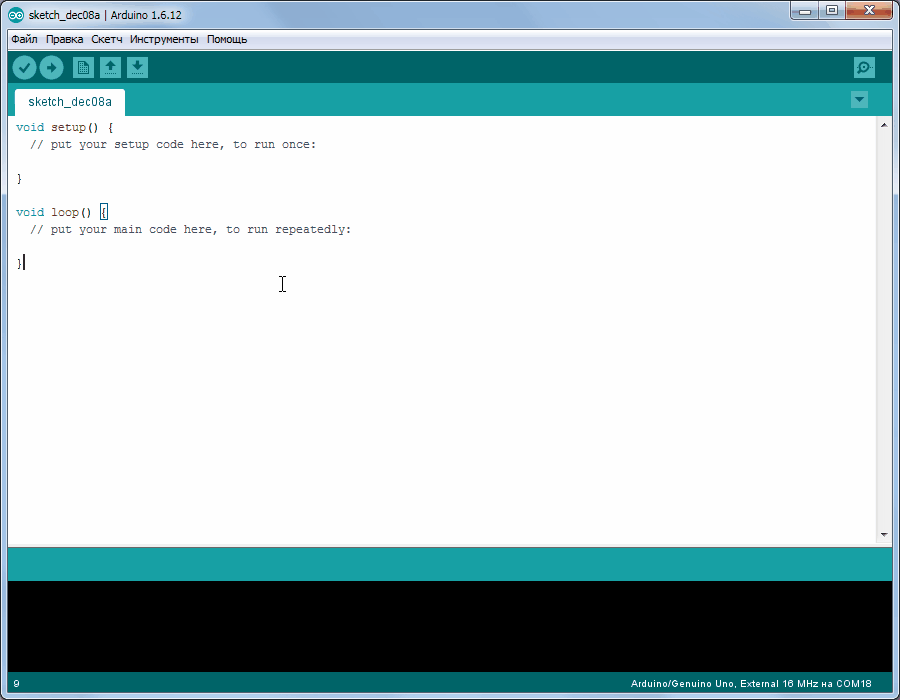The width and height of the screenshot is (900, 700).
Task: Click the black console output area
Action: 450,626
